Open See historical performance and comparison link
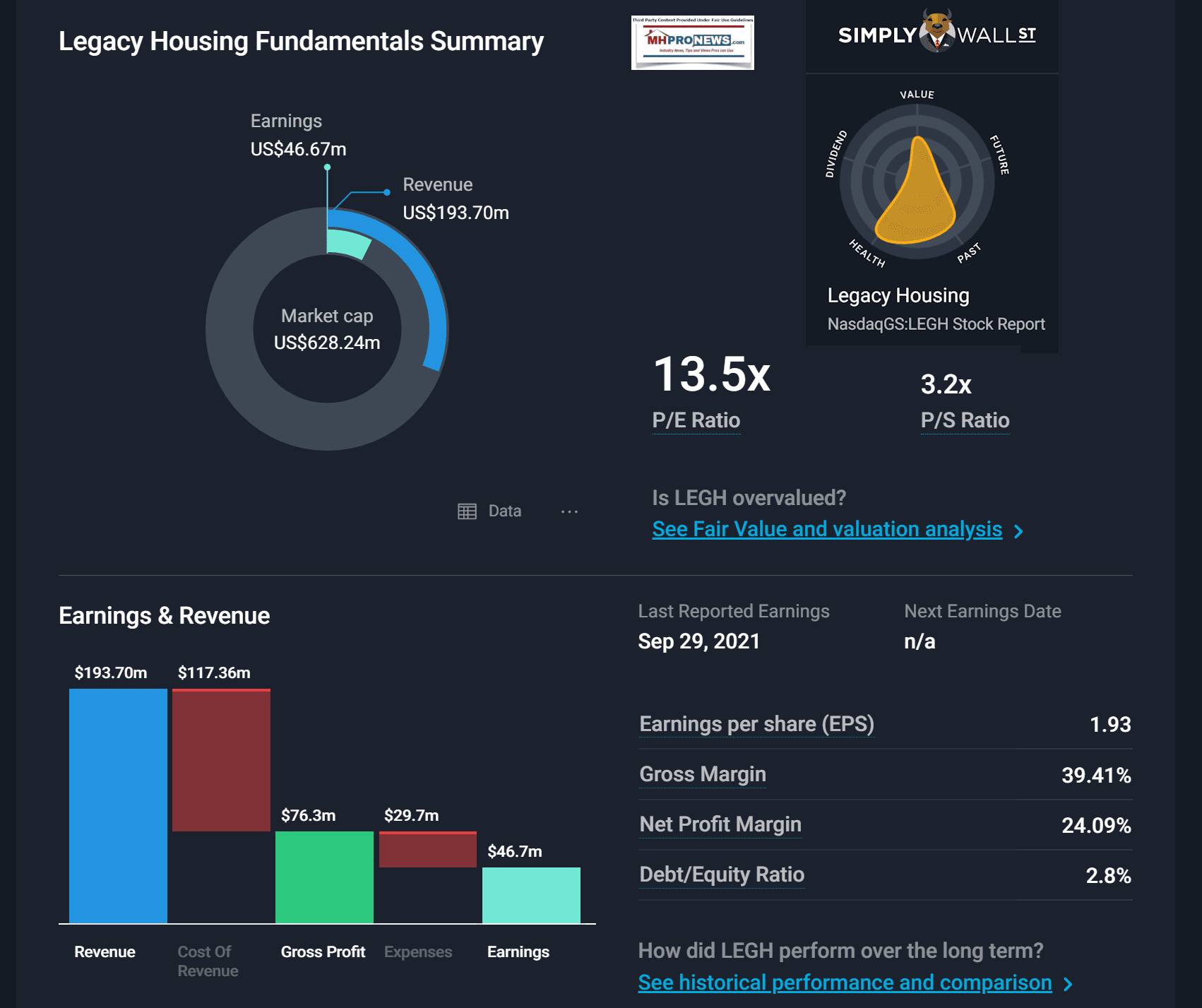Image resolution: width=1202 pixels, height=1008 pixels. click(845, 983)
